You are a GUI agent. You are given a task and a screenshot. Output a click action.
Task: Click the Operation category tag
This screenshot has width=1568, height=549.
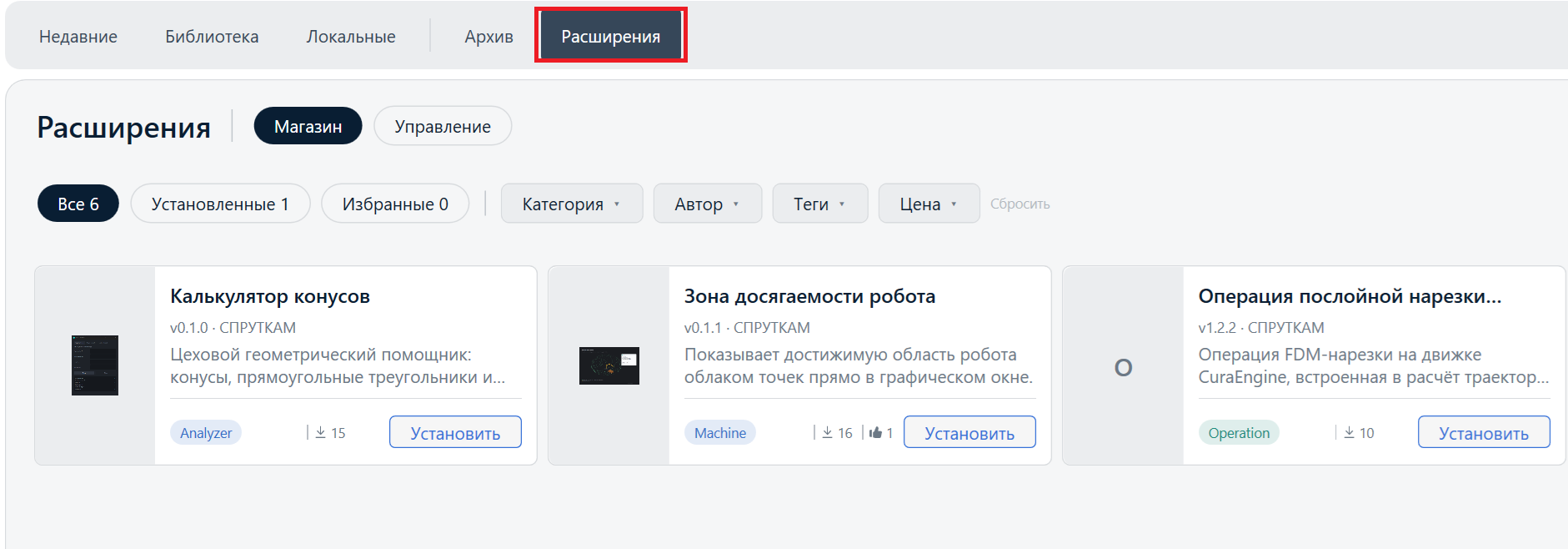point(1239,432)
